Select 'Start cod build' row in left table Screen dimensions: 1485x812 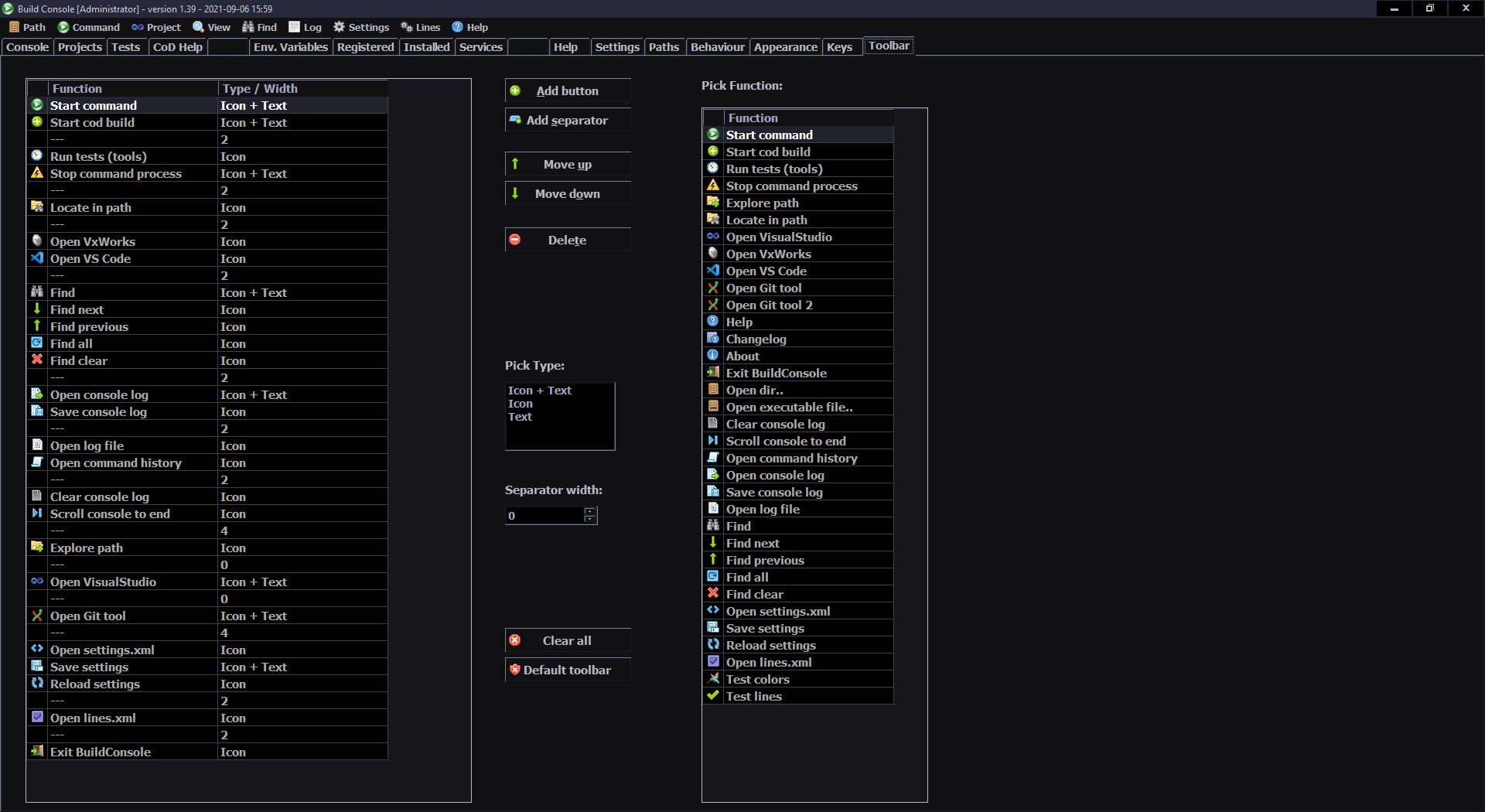pos(207,122)
